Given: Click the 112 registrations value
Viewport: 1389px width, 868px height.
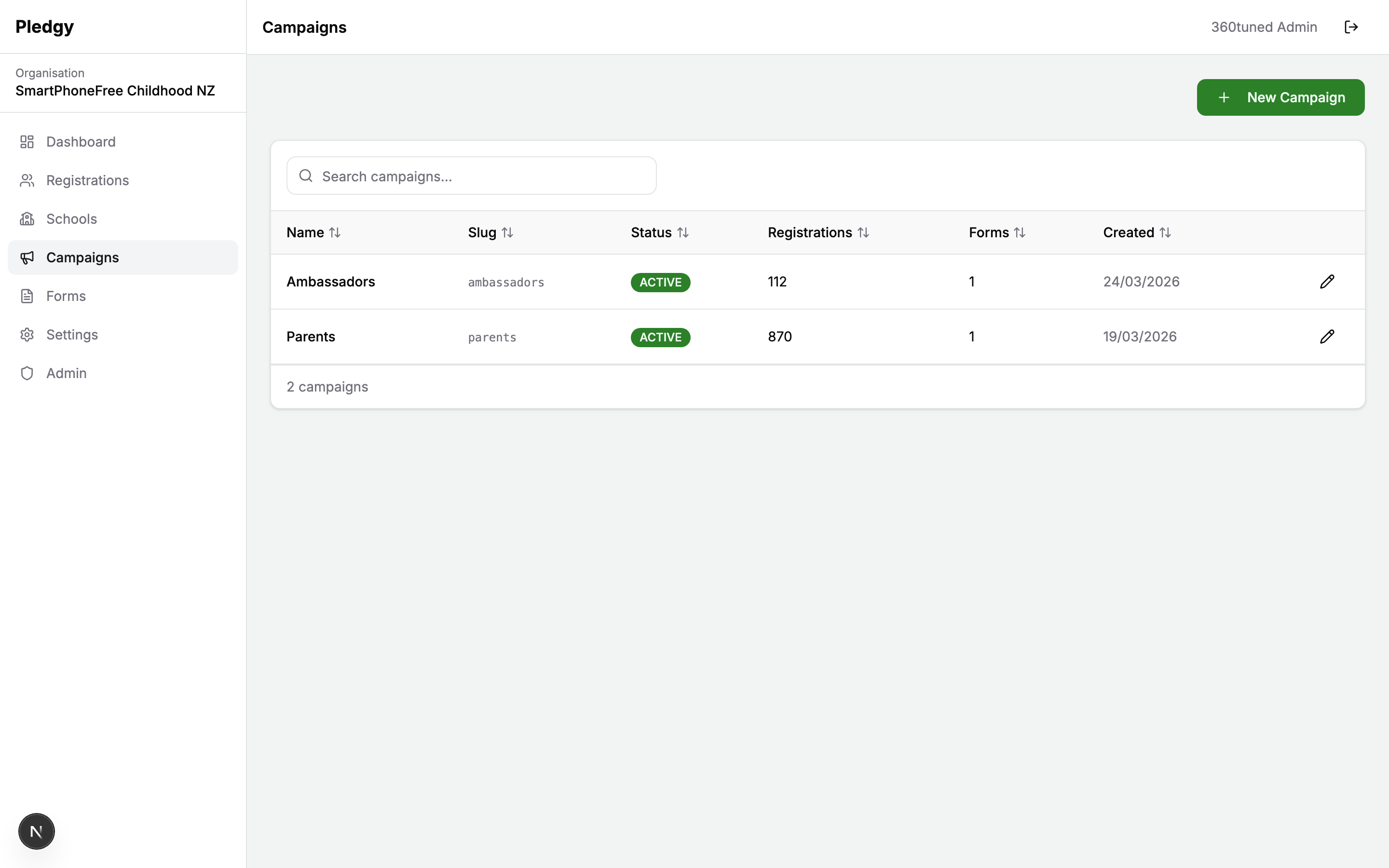Looking at the screenshot, I should click(x=777, y=281).
